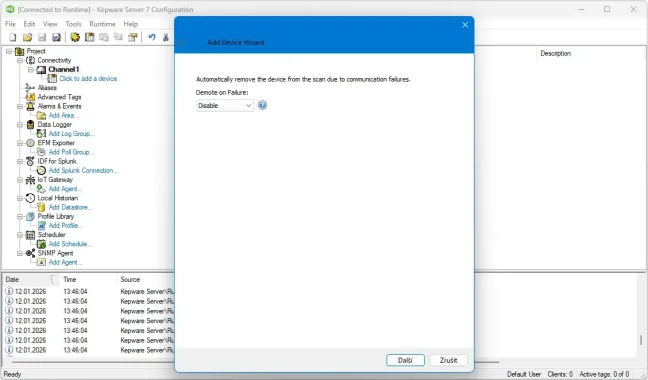Viewport: 648px width, 380px height.
Task: Click the 'Add Log Group...' link
Action: pos(72,133)
